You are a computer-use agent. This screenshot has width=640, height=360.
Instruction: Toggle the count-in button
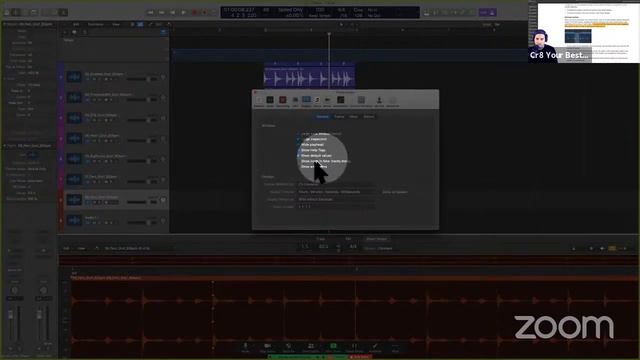(484, 13)
